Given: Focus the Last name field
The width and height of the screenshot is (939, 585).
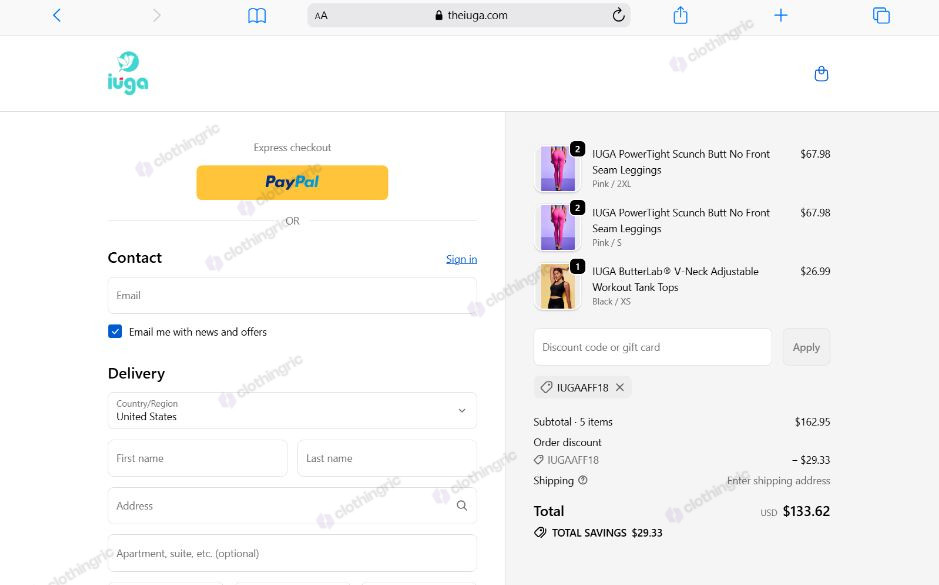Looking at the screenshot, I should 387,458.
